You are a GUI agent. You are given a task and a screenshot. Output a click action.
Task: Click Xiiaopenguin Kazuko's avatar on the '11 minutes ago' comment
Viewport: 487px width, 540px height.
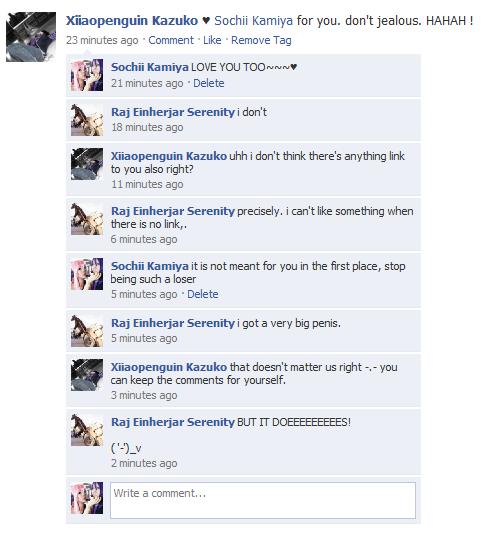pos(87,164)
